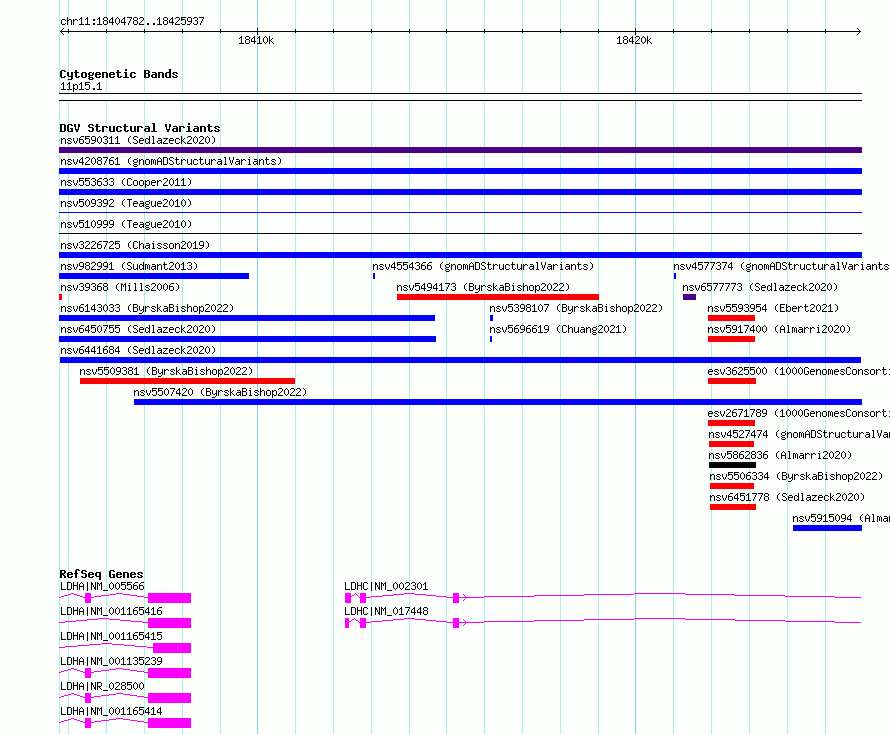Select the LDHA|NM_001165414 transcript label
This screenshot has height=734, width=890.
[x=111, y=711]
